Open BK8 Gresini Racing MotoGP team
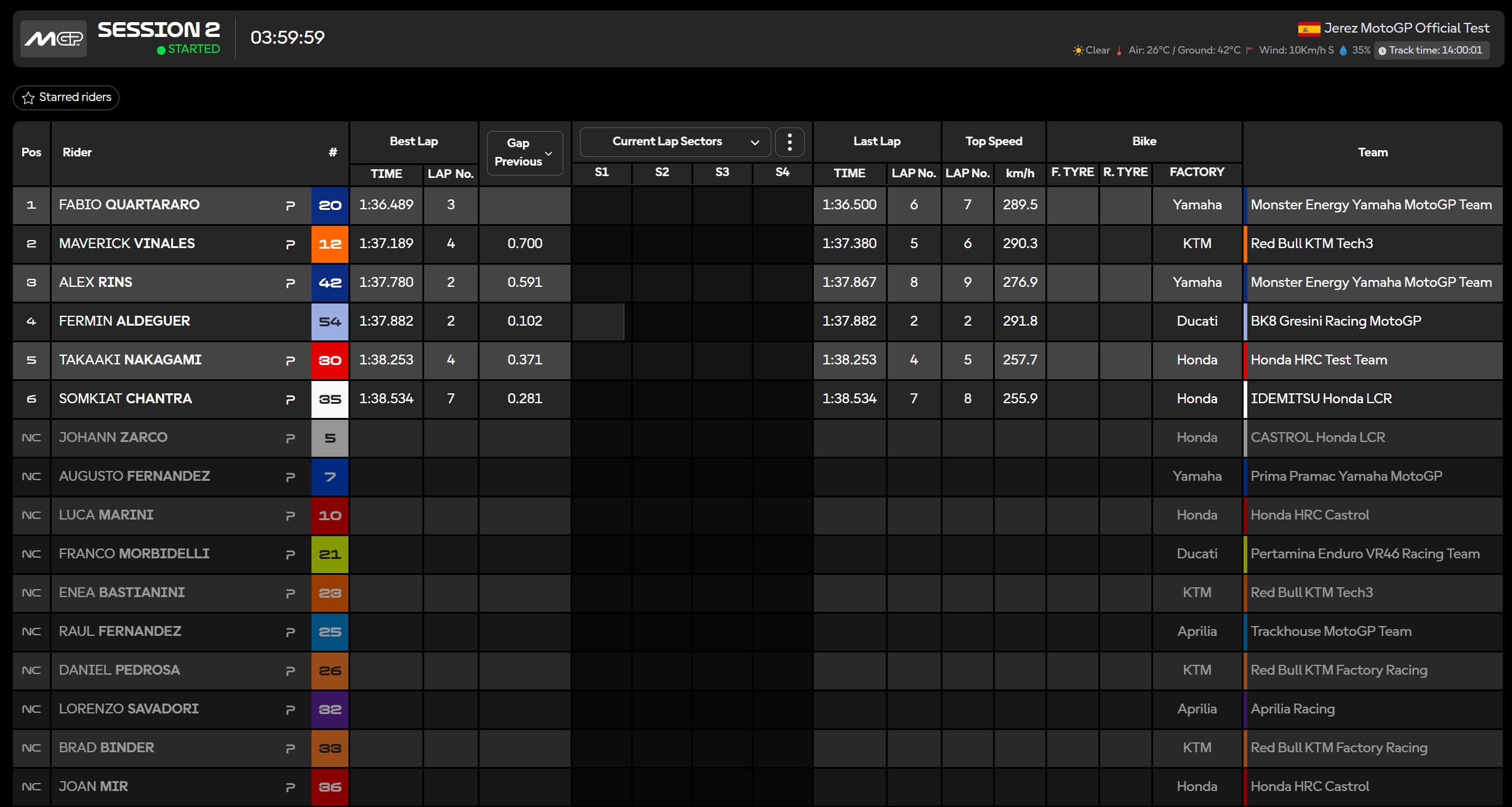 click(1336, 321)
